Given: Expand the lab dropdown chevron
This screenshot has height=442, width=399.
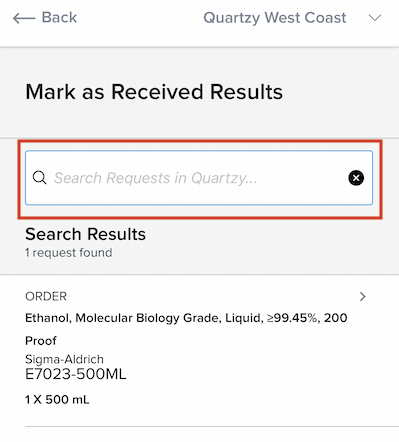Looking at the screenshot, I should pyautogui.click(x=375, y=18).
